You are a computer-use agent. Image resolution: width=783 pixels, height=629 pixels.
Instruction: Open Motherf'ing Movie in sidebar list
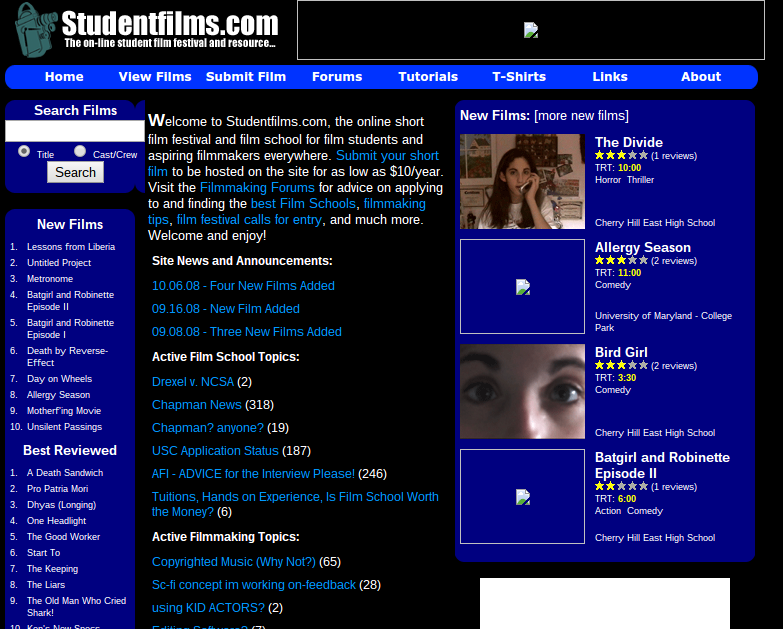pos(64,410)
